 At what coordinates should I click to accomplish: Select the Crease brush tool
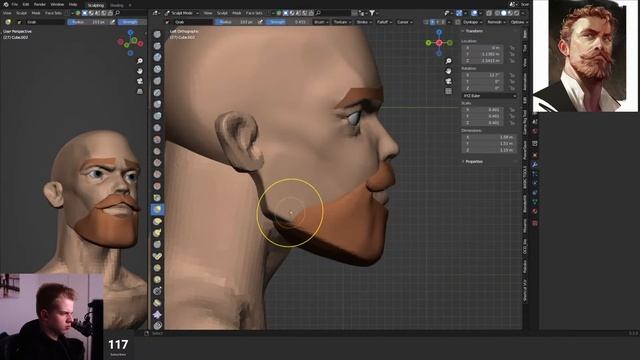click(157, 128)
